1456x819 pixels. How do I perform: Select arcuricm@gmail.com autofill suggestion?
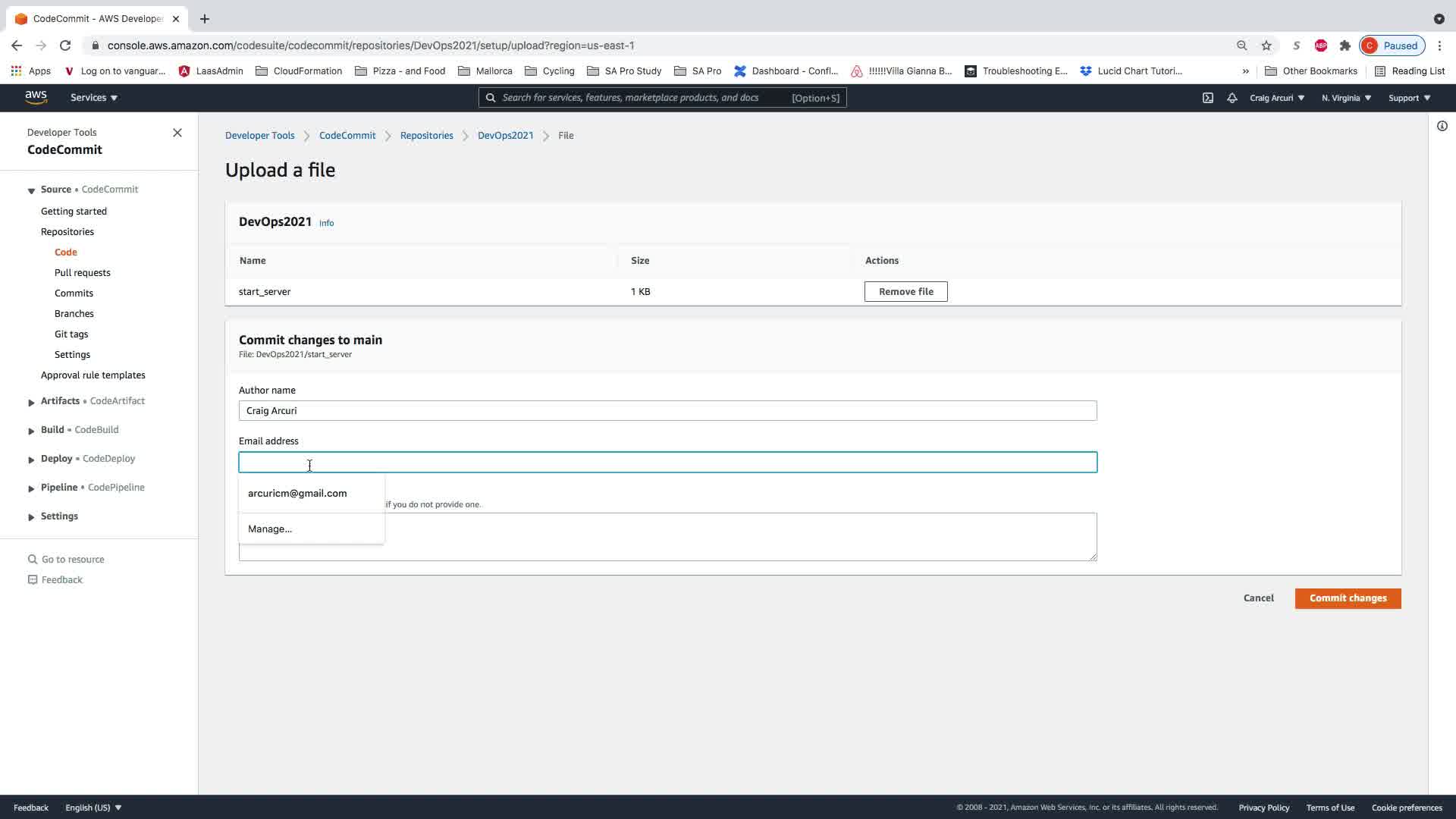[297, 494]
